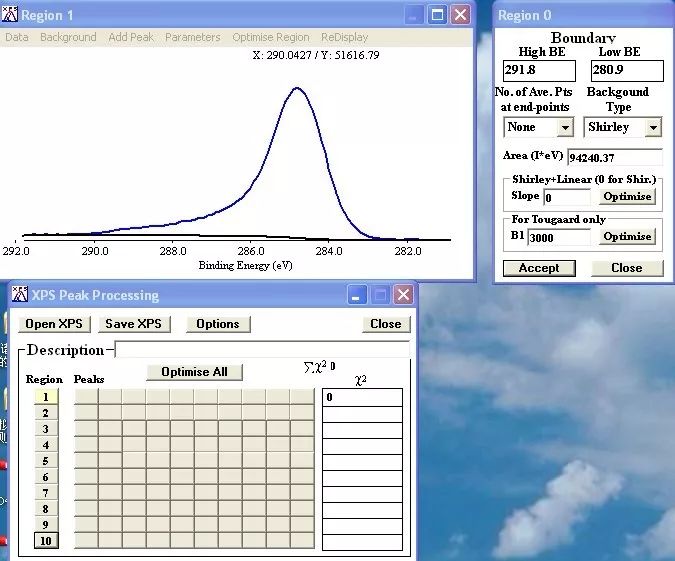Open the Add Peak menu
The width and height of the screenshot is (675, 561).
(x=131, y=37)
